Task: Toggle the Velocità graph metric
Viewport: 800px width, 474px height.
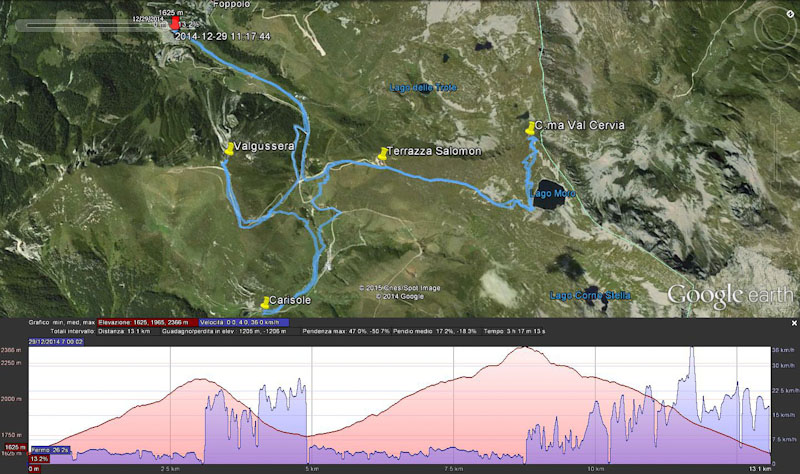Action: (243, 322)
